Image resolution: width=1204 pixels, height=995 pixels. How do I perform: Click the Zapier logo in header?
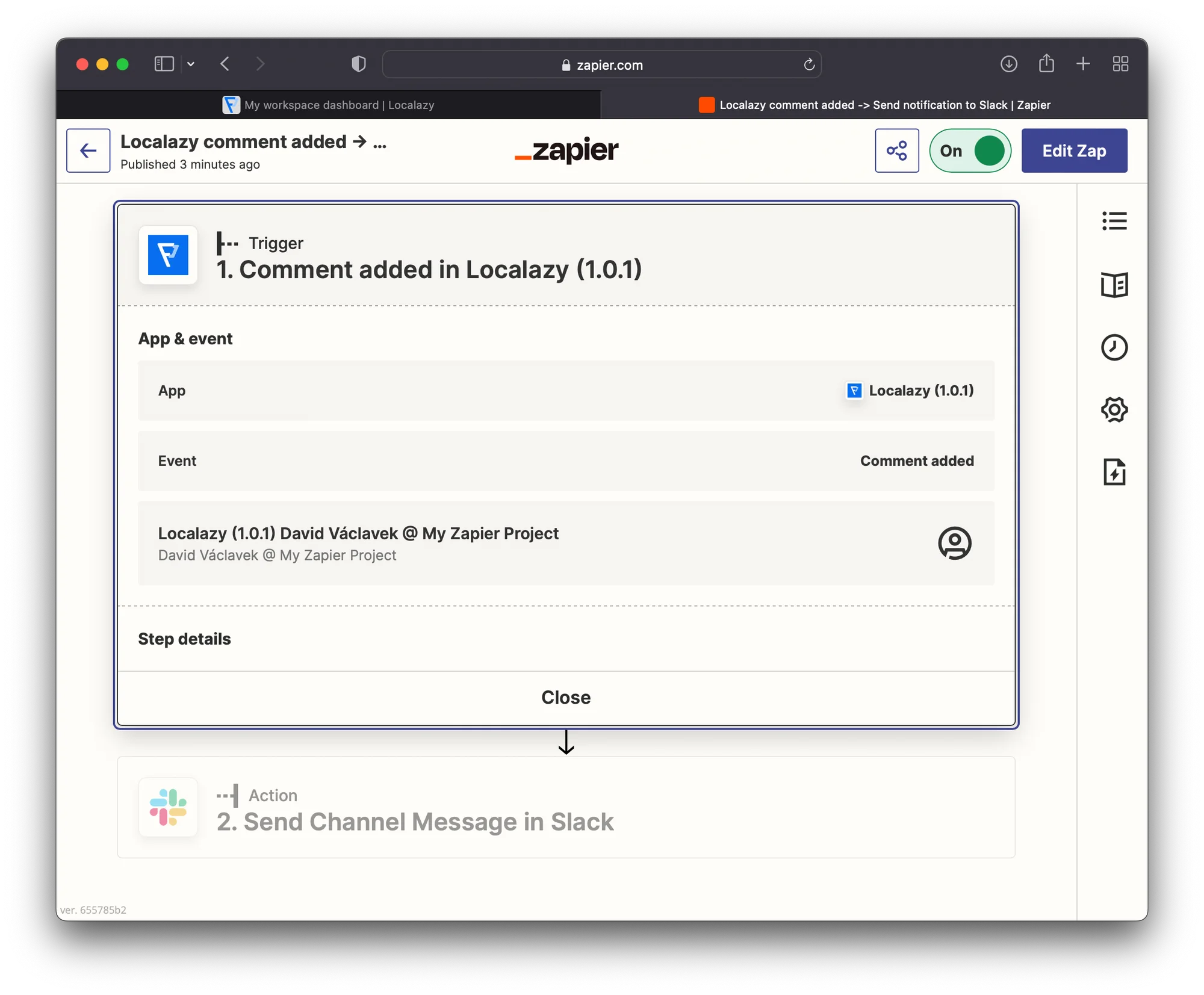[566, 150]
